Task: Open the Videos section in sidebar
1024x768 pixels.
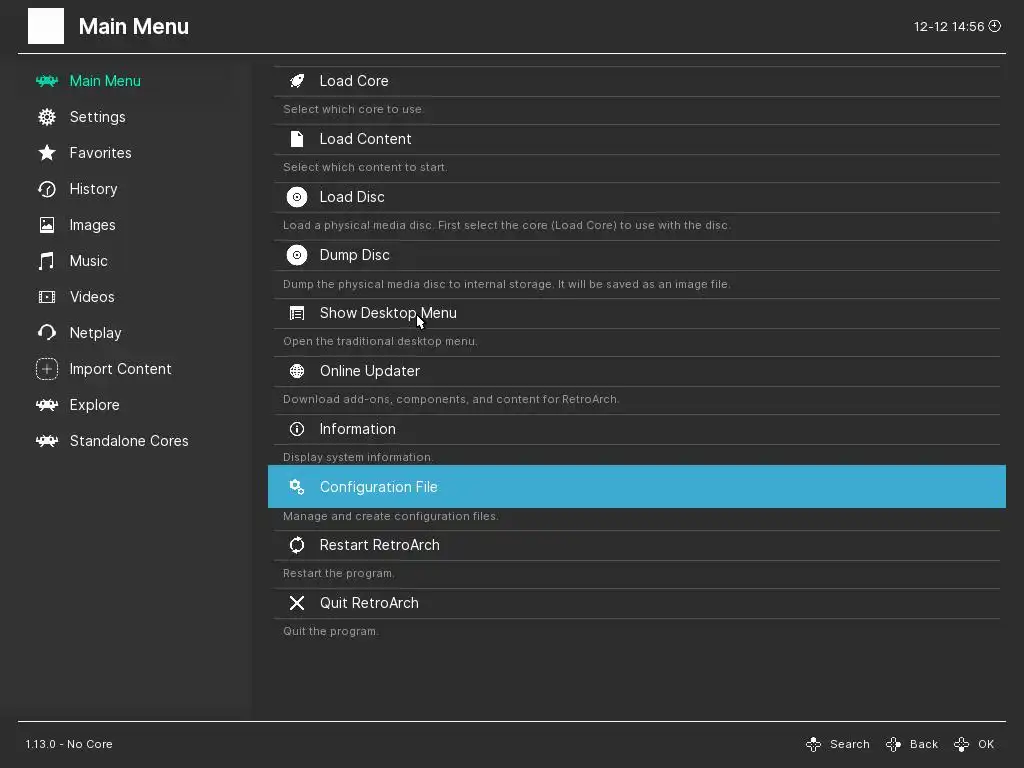Action: click(91, 297)
